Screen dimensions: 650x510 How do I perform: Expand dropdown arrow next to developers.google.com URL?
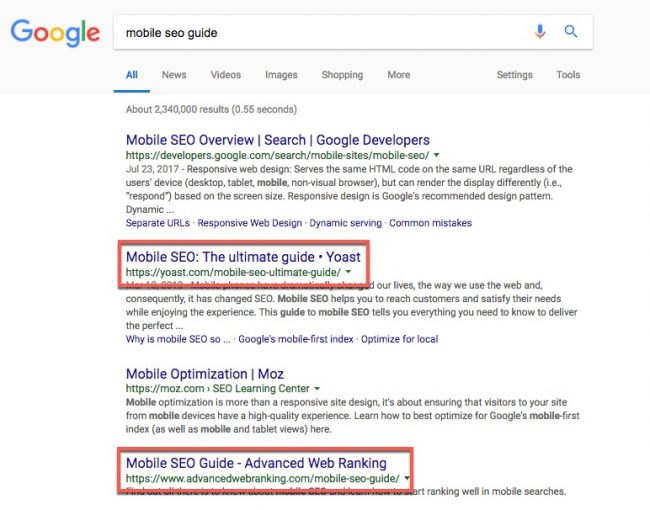click(x=437, y=156)
